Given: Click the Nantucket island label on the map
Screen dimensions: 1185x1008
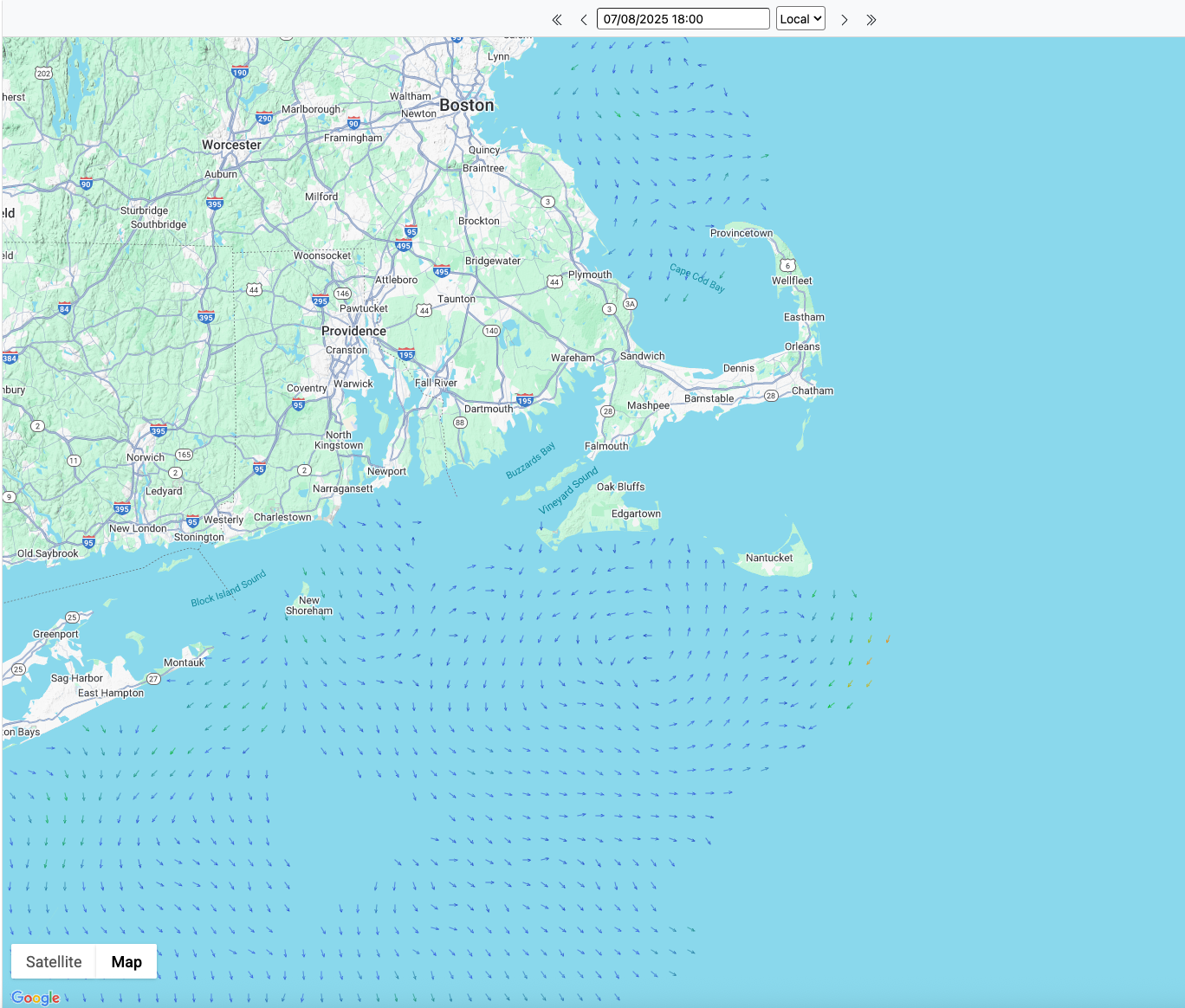Looking at the screenshot, I should pos(768,558).
